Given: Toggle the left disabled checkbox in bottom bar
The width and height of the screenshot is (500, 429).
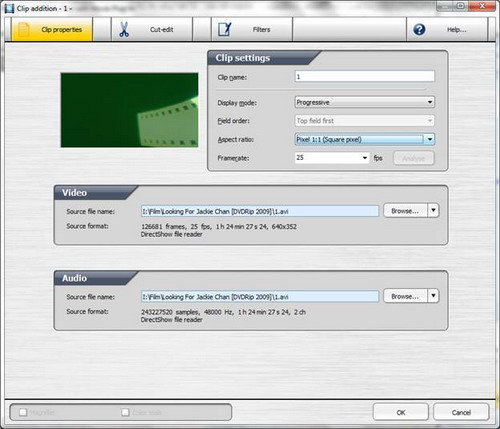Looking at the screenshot, I should coord(23,412).
